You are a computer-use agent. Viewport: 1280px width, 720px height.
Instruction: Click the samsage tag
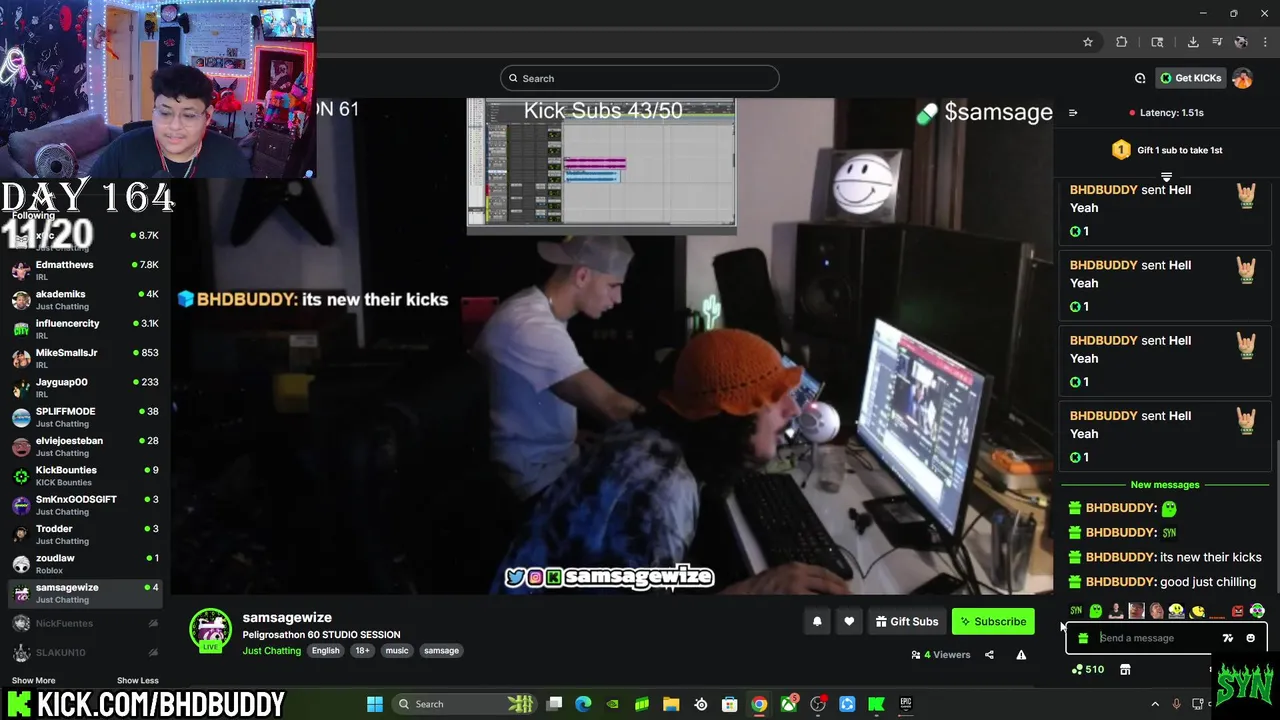[441, 651]
